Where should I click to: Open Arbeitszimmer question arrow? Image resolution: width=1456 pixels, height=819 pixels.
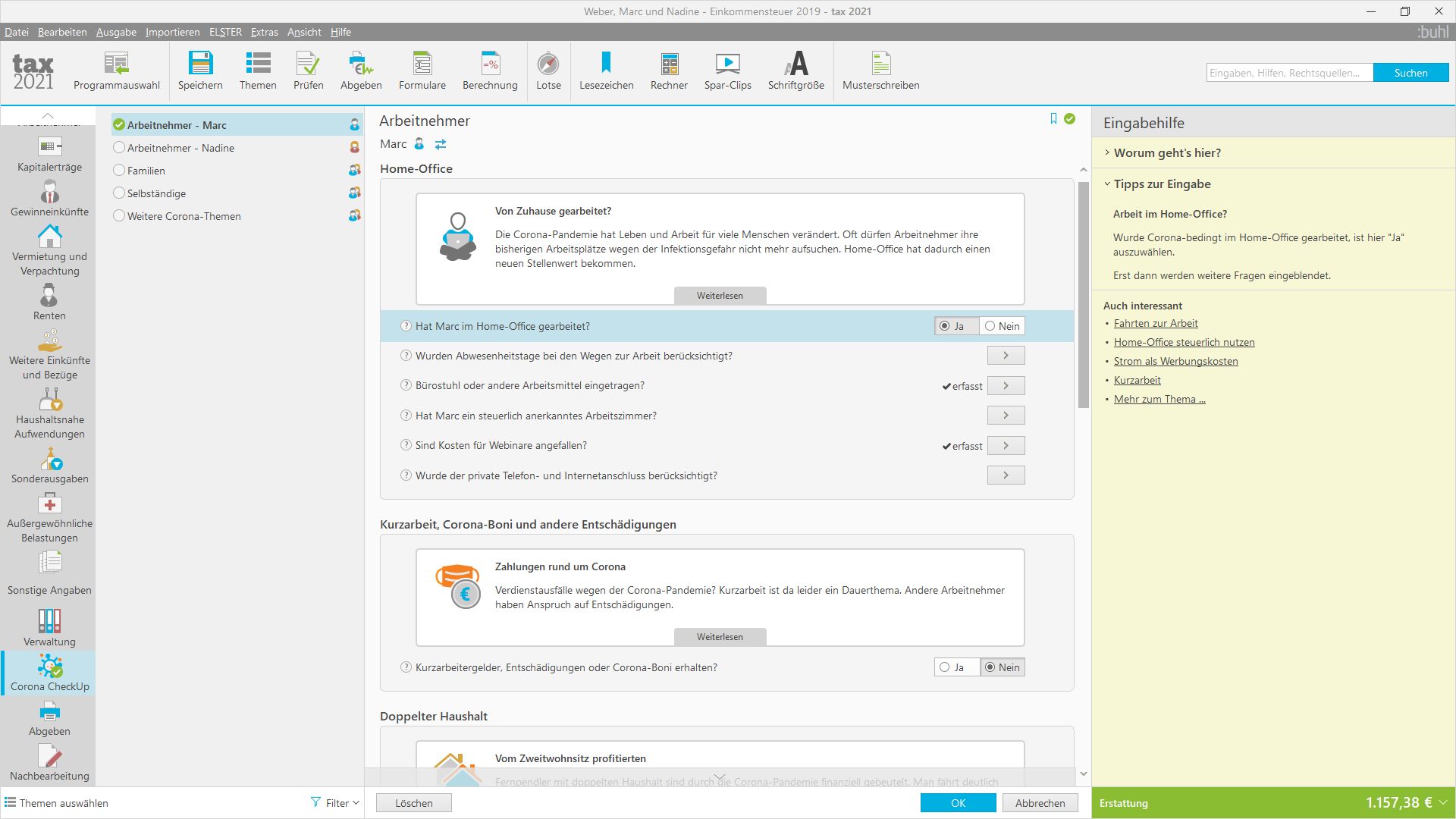point(1006,416)
